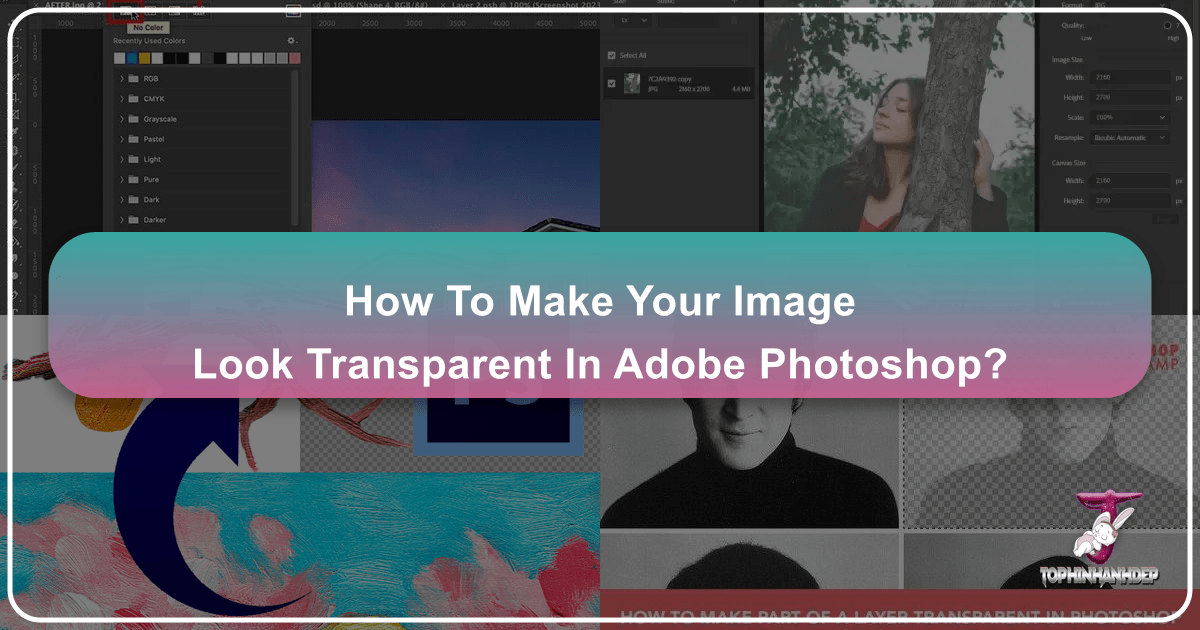The height and width of the screenshot is (630, 1200).
Task: Click inside the Width input field showing 2160
Action: (x=1131, y=77)
